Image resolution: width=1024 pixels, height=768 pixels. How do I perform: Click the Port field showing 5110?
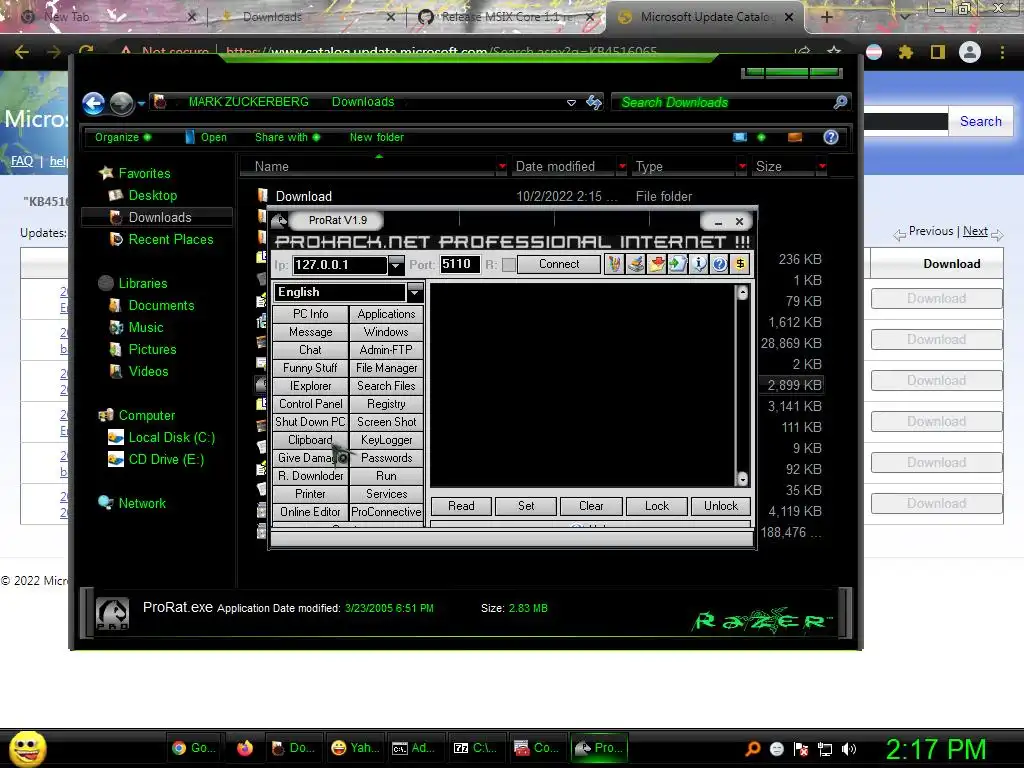point(460,264)
